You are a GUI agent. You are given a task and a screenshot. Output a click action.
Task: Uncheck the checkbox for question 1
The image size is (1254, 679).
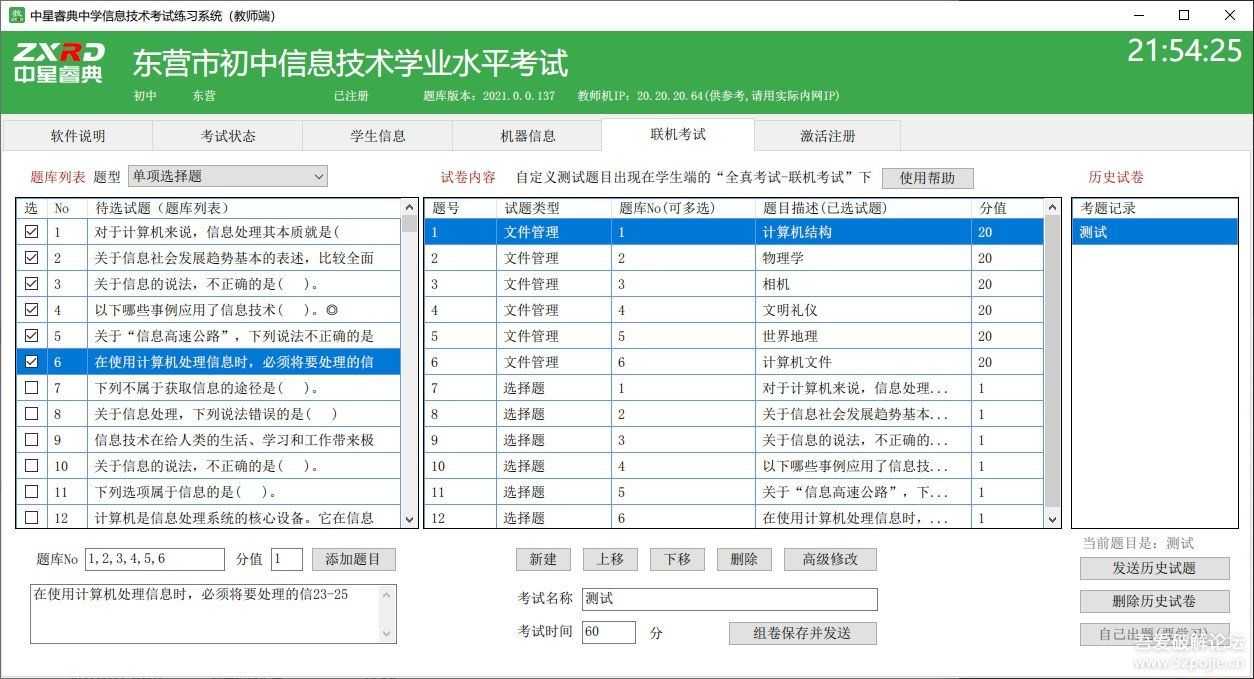[31, 231]
